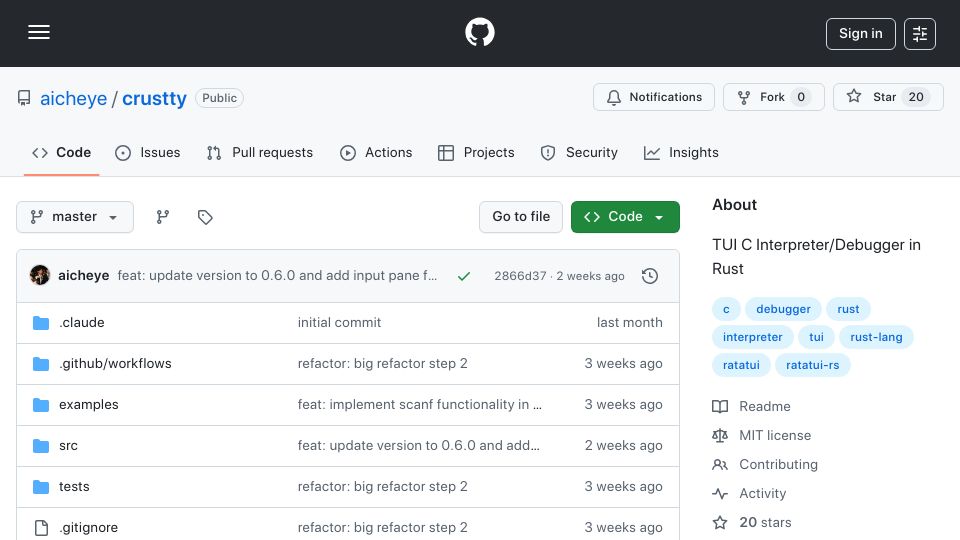
Task: View the tags icon
Action: 205,217
